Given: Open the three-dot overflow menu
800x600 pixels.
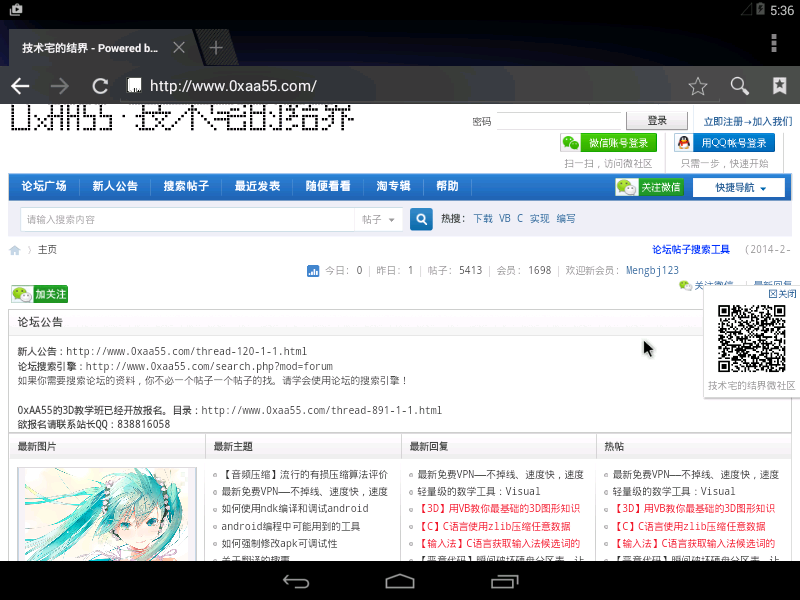Looking at the screenshot, I should coord(775,44).
